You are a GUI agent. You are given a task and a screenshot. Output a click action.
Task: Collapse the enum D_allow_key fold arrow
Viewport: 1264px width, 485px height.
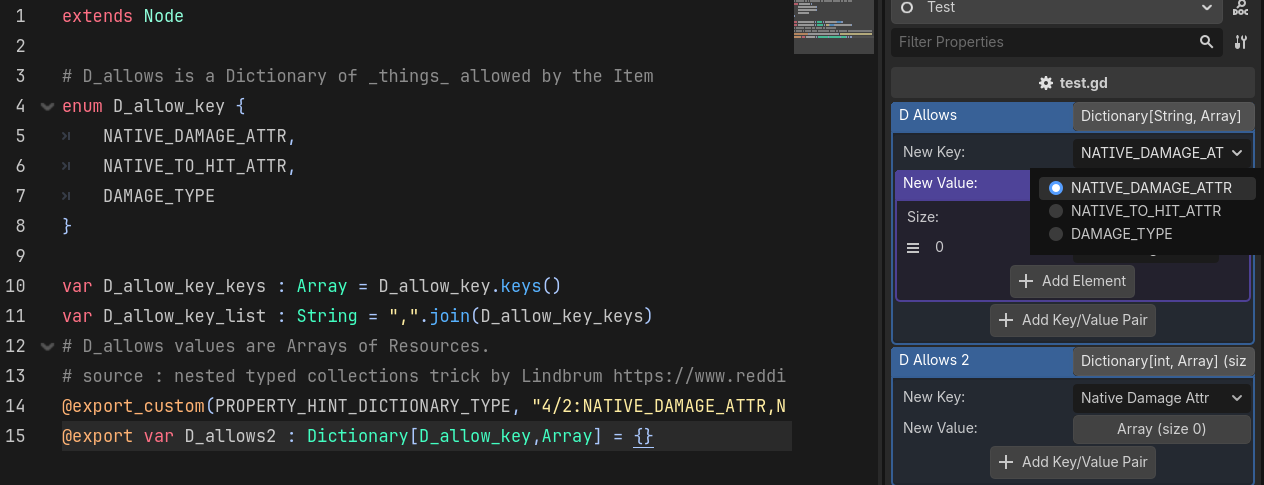pyautogui.click(x=47, y=106)
